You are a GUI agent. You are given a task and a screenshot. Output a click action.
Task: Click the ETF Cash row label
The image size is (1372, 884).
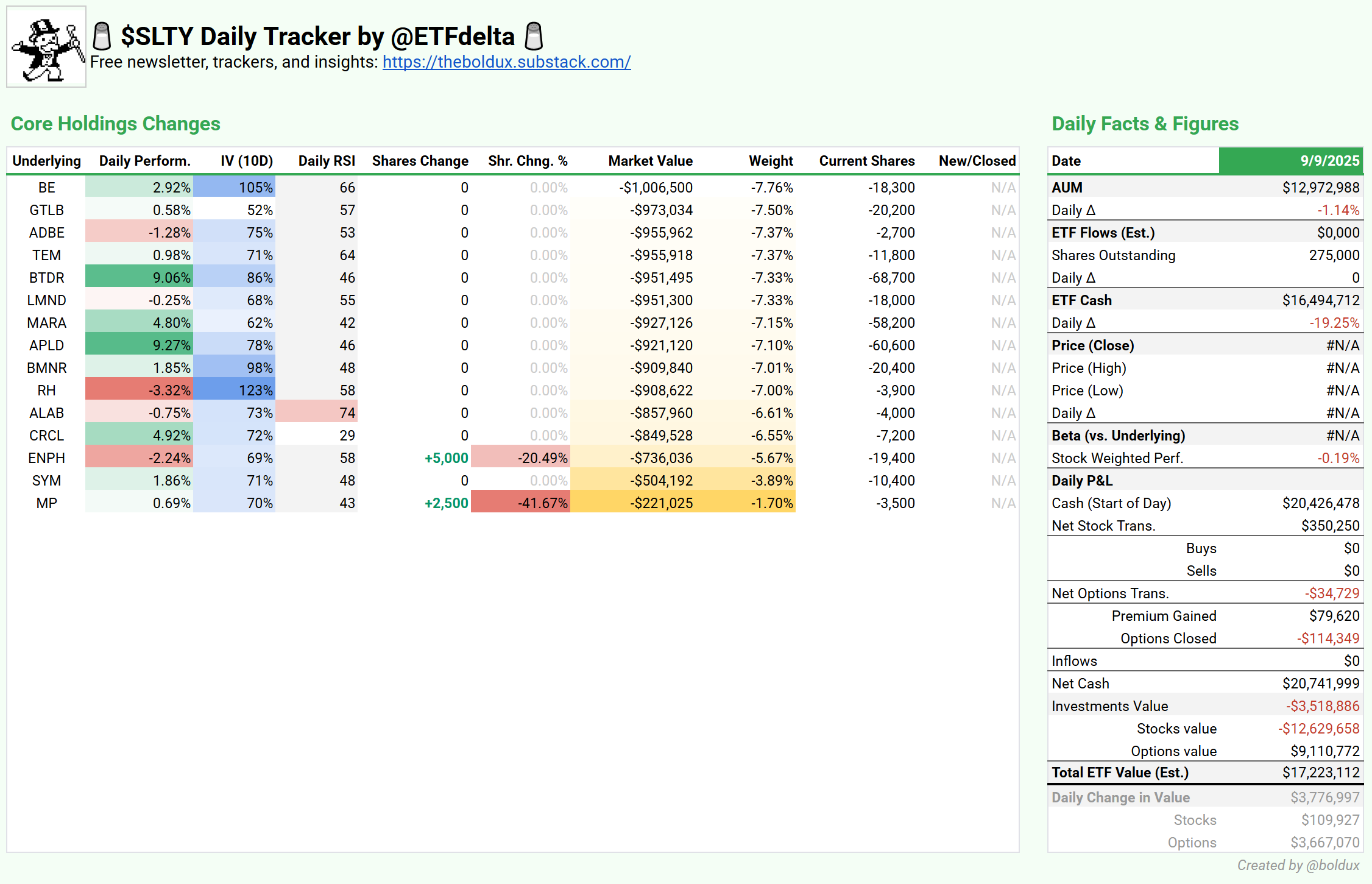pos(1081,300)
